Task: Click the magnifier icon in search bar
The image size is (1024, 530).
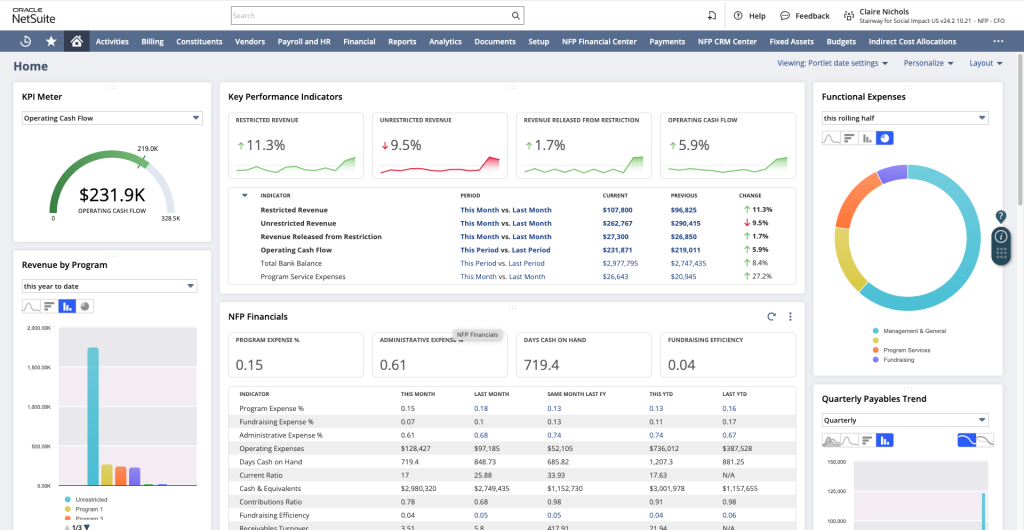Action: [515, 16]
